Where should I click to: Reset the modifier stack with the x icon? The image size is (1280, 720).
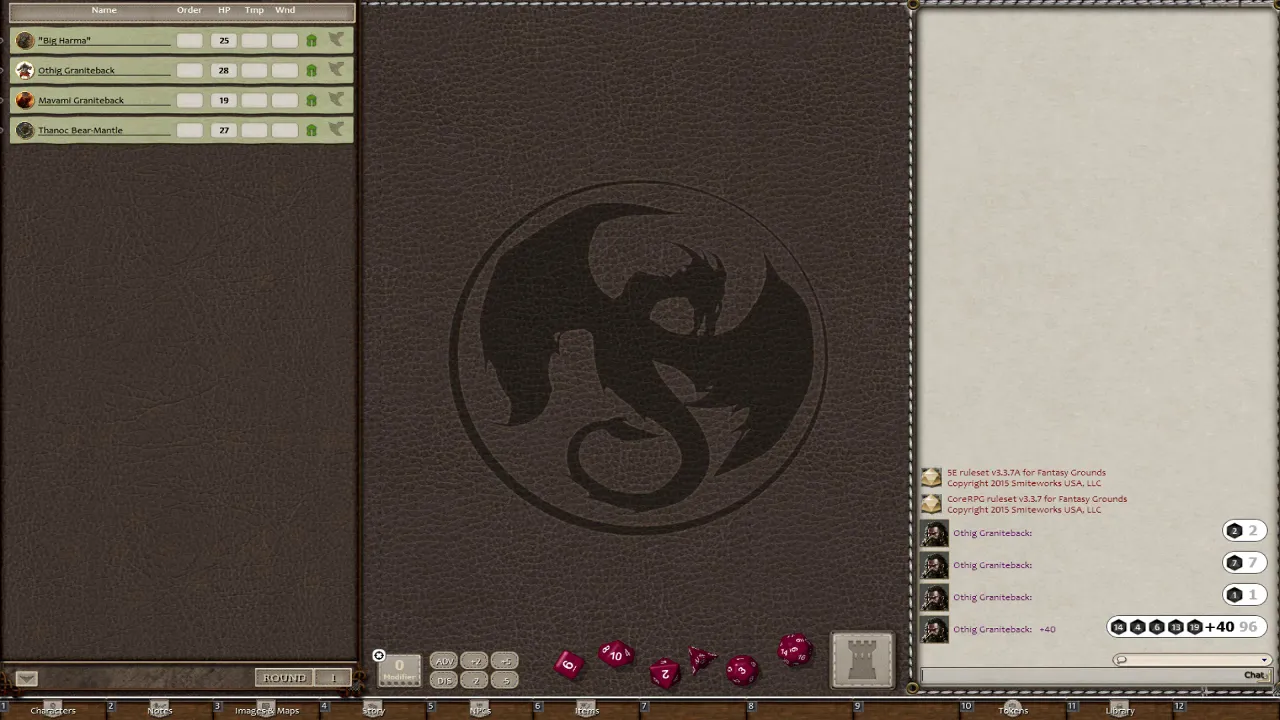click(378, 656)
